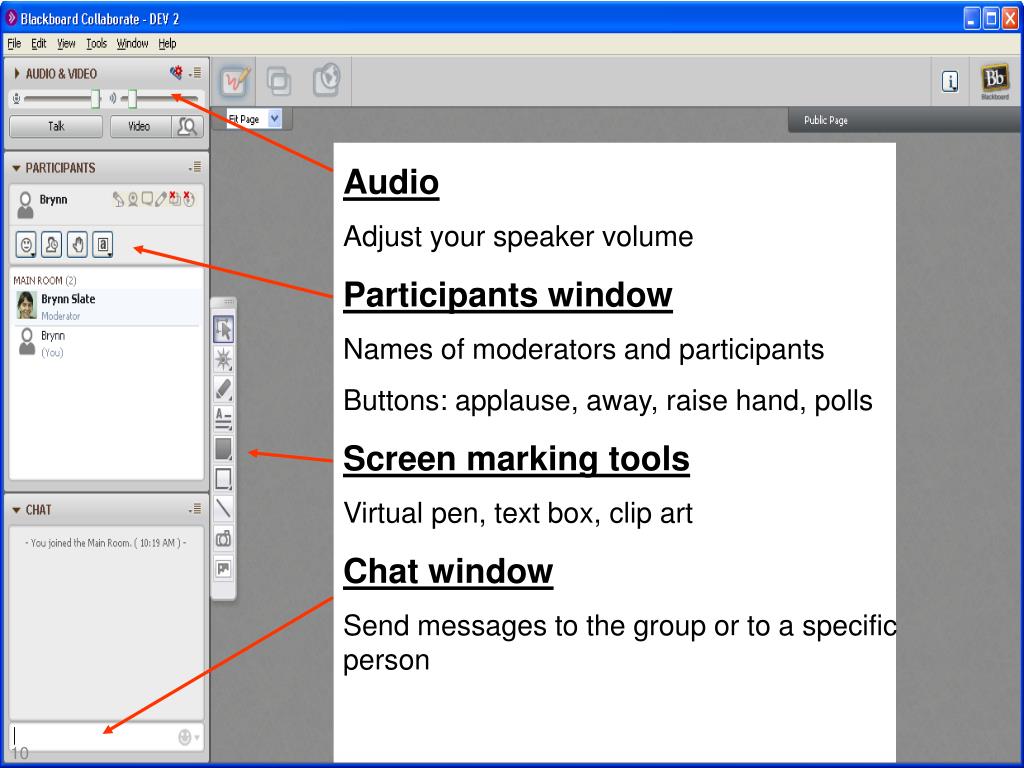Screen dimensions: 1024x768
Task: Open the Help menu
Action: tap(167, 43)
